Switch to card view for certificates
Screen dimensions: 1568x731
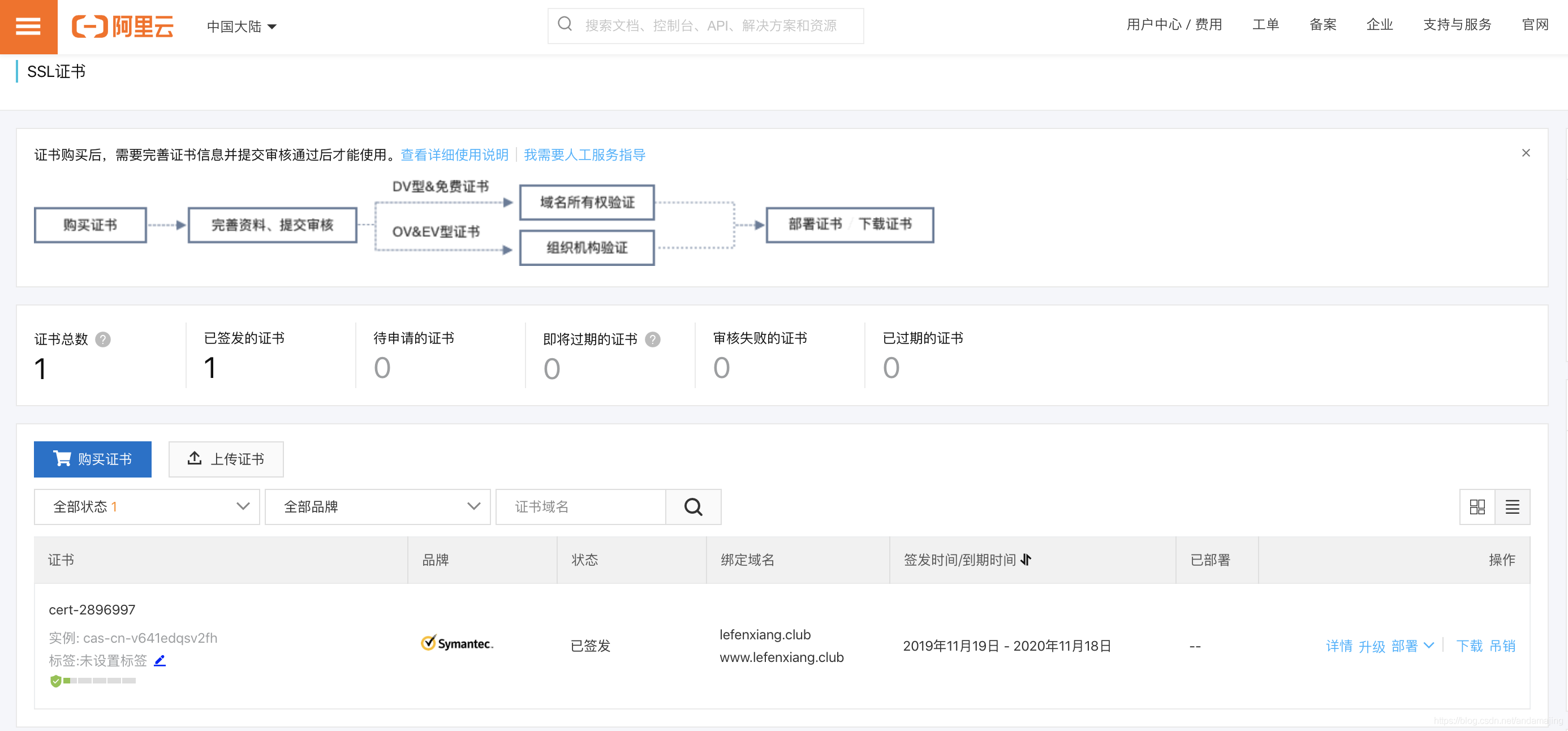(1478, 506)
